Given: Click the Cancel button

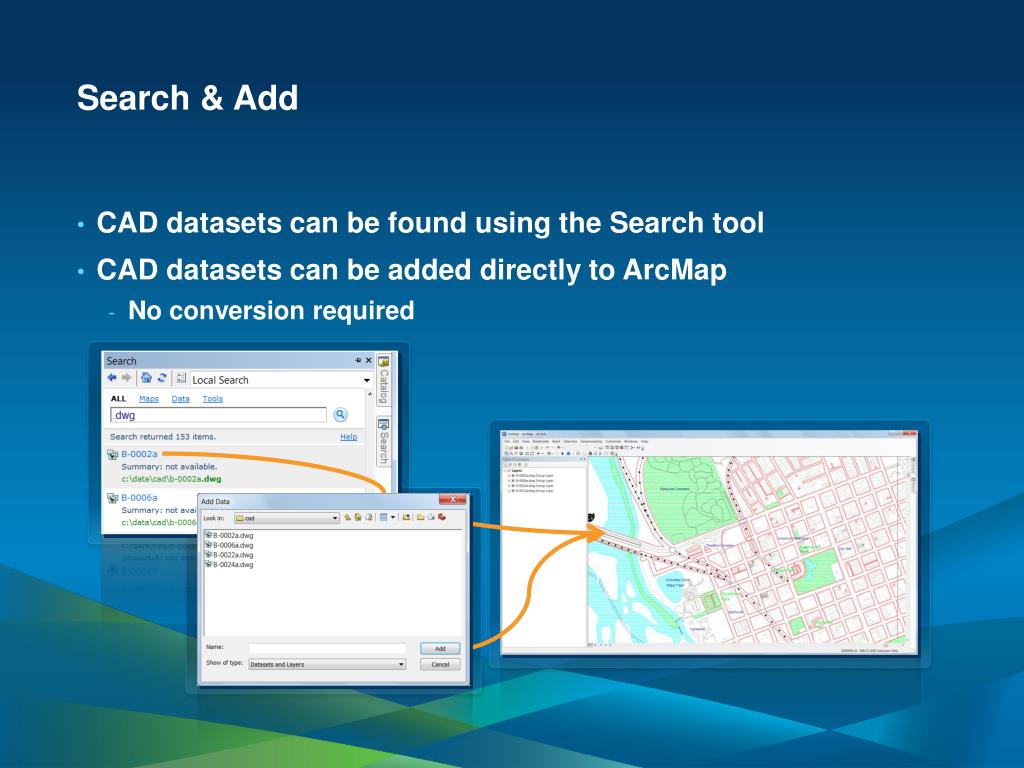Looking at the screenshot, I should point(440,664).
